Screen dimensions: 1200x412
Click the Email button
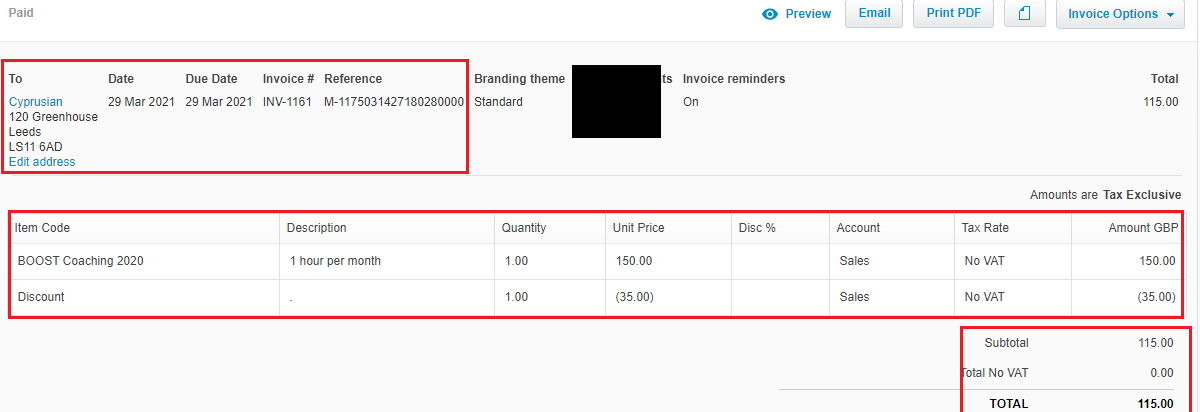874,14
